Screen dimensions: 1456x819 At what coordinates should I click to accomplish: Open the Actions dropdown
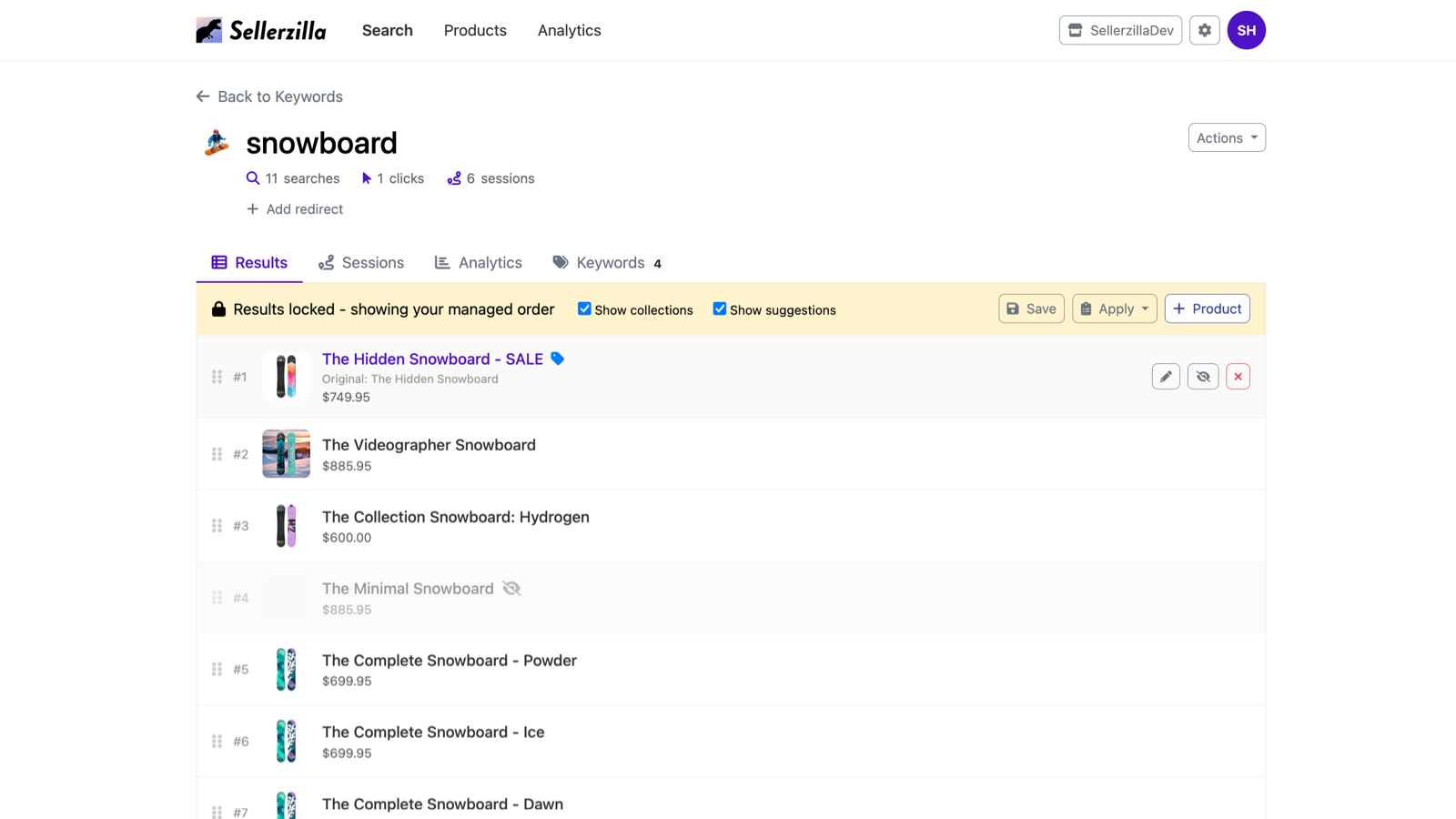pyautogui.click(x=1226, y=137)
